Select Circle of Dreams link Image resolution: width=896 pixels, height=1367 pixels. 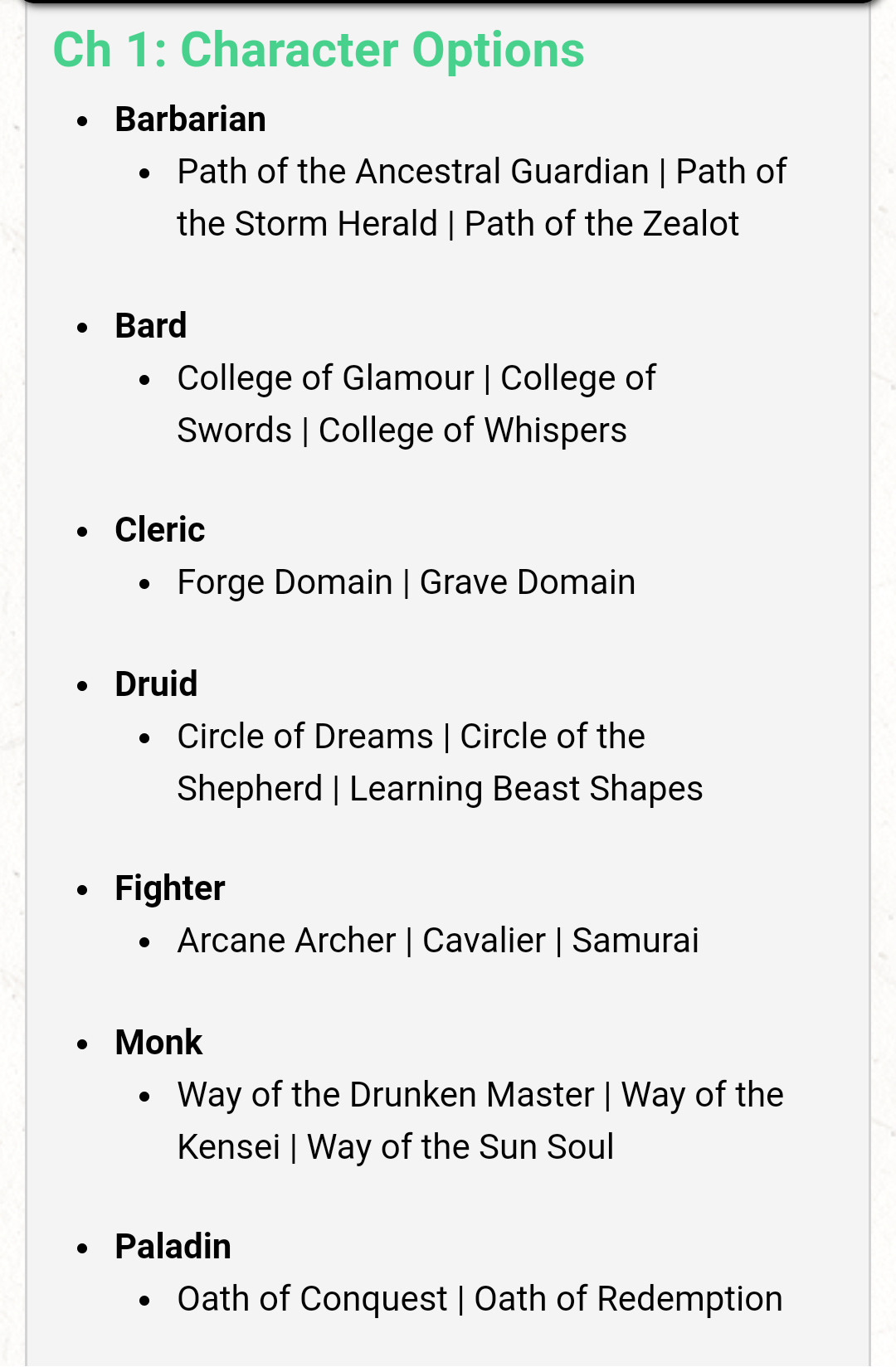[305, 737]
